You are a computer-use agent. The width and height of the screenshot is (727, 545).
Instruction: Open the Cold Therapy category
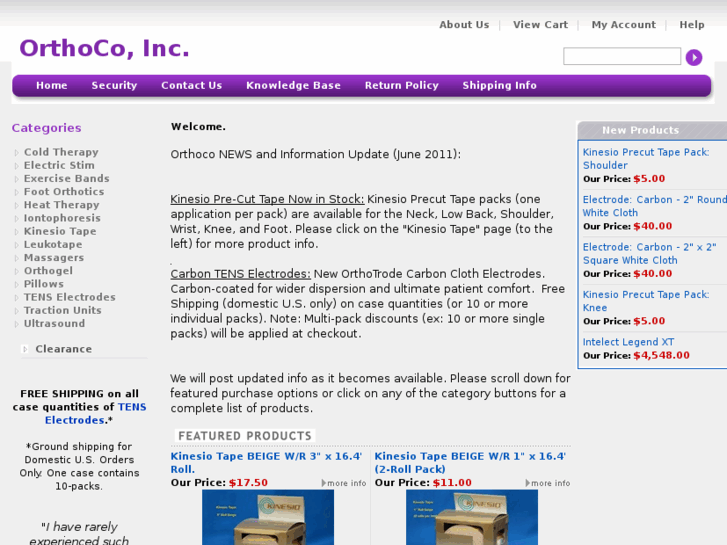61,152
